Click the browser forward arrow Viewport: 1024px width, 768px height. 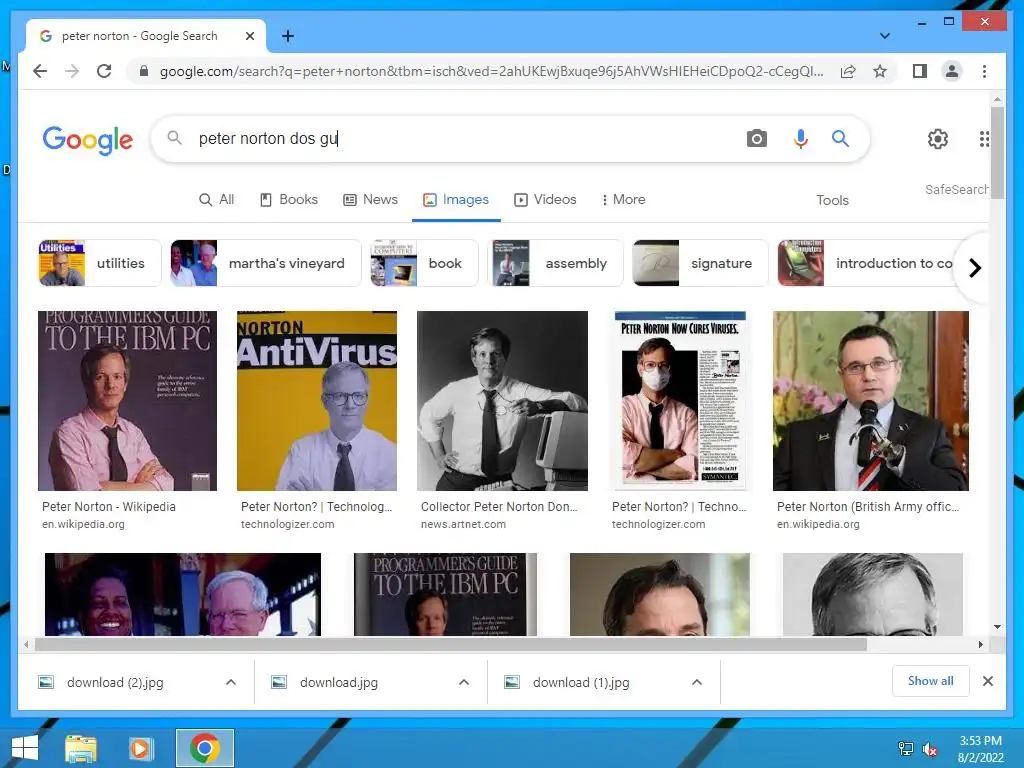coord(72,71)
